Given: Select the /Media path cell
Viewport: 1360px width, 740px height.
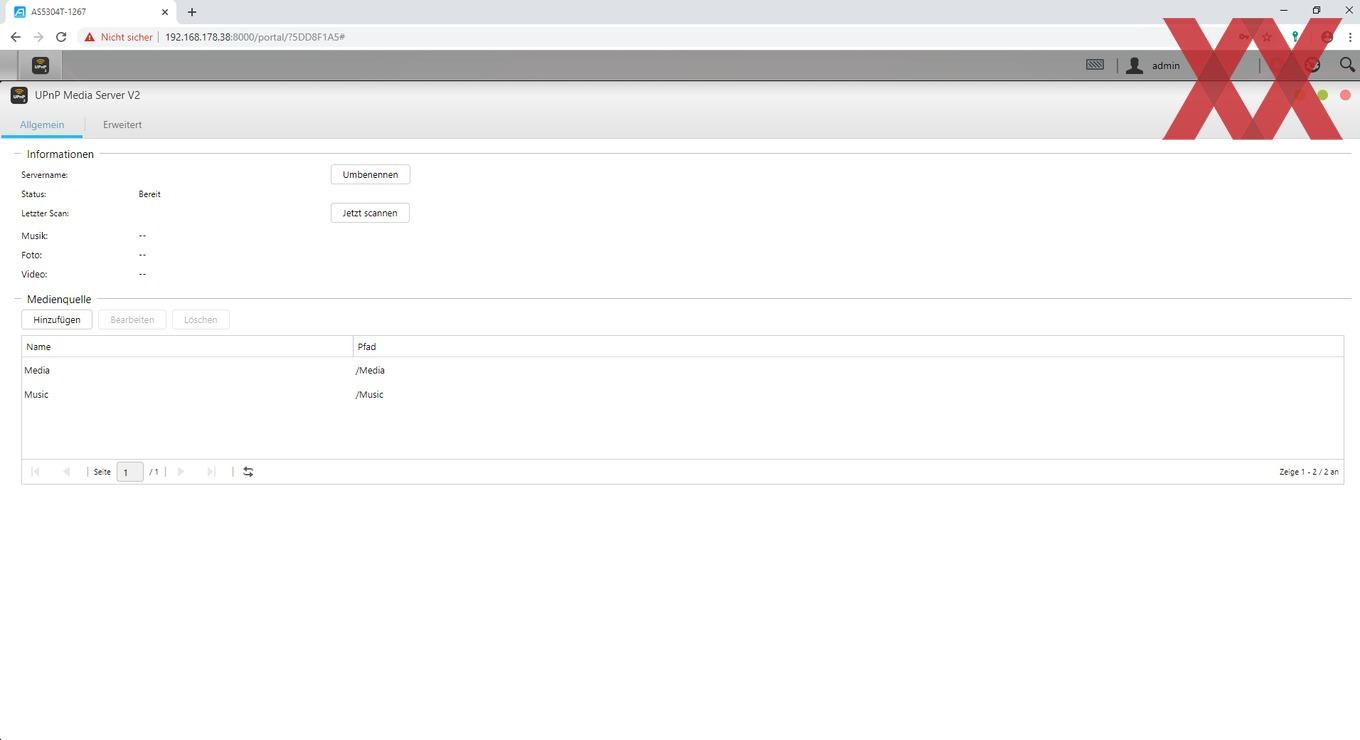Looking at the screenshot, I should [x=370, y=370].
